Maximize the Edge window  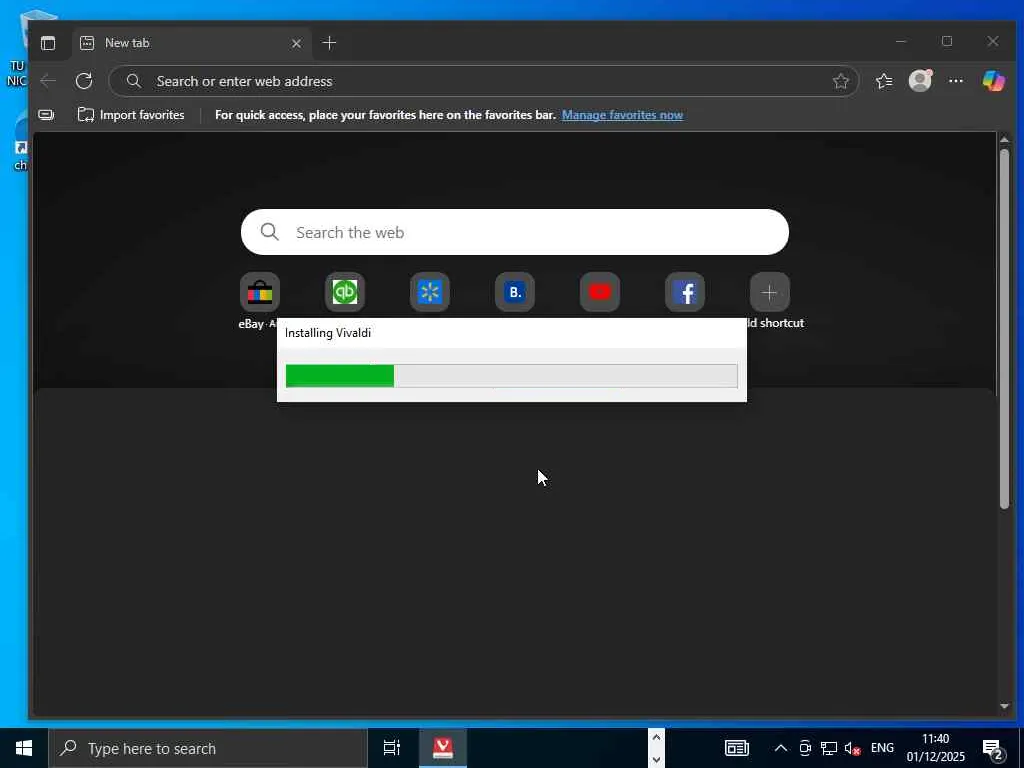(x=947, y=42)
